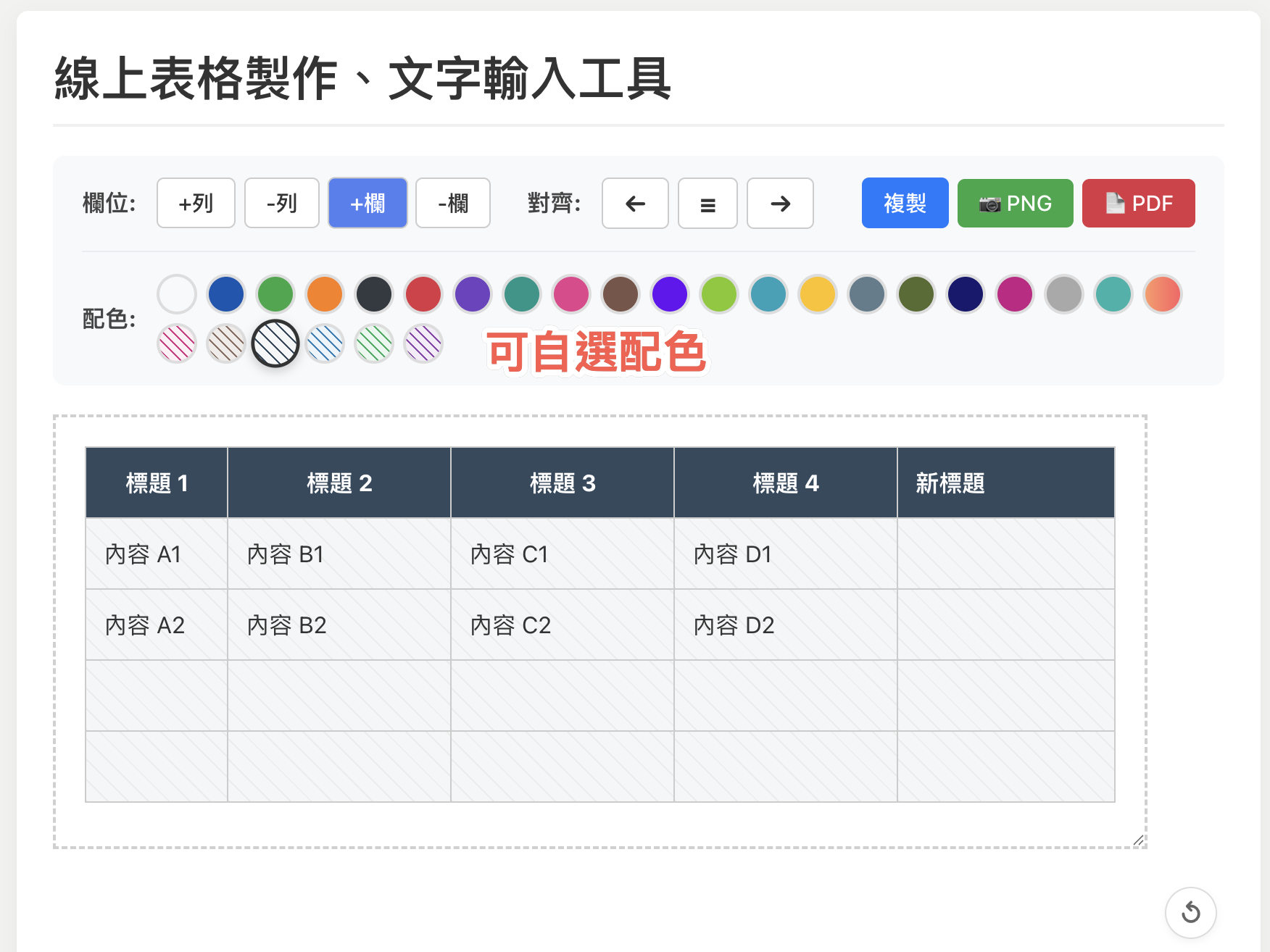
Task: Select the center alignment icon
Action: [x=707, y=204]
